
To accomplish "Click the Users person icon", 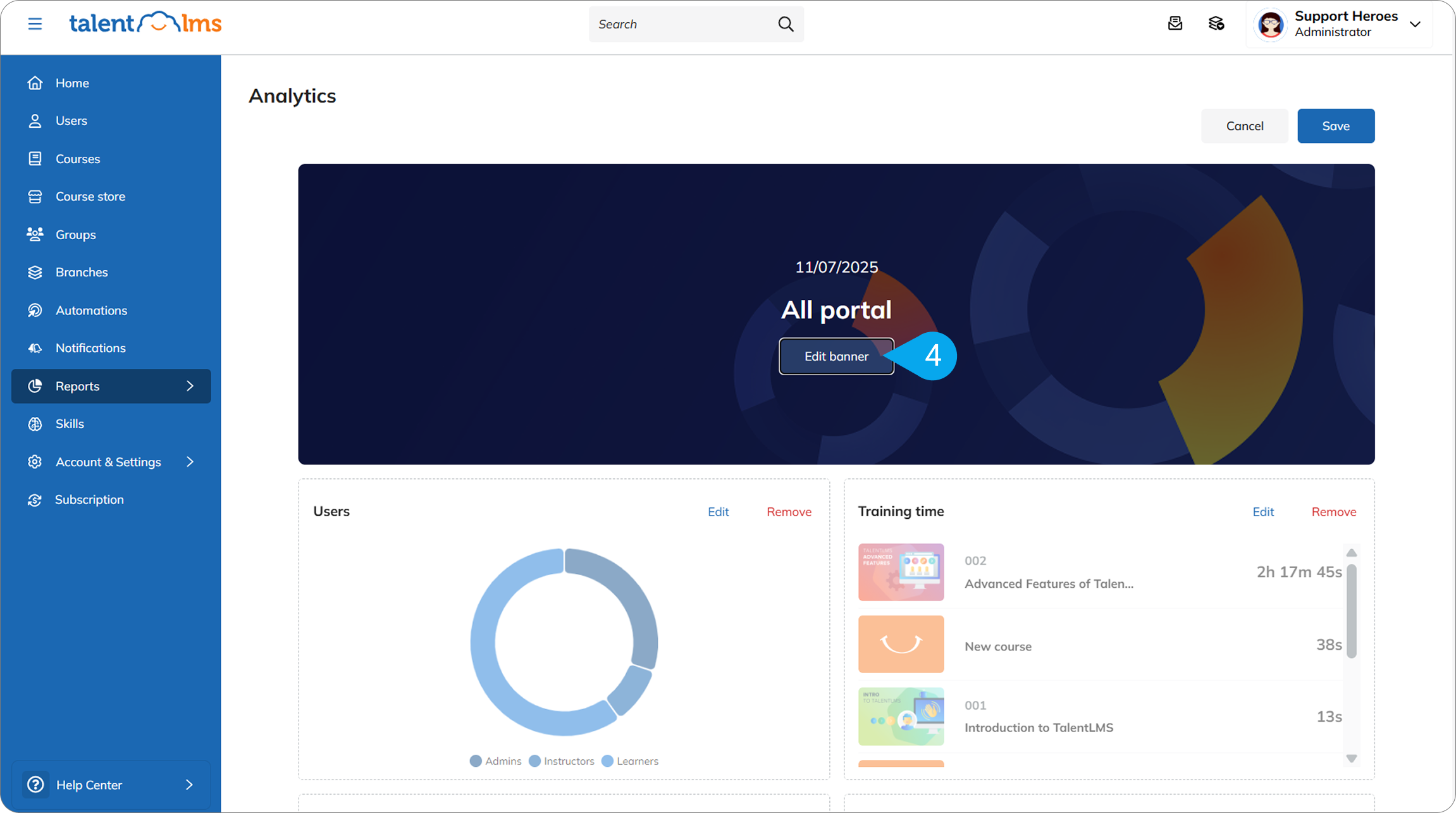I will click(x=35, y=121).
